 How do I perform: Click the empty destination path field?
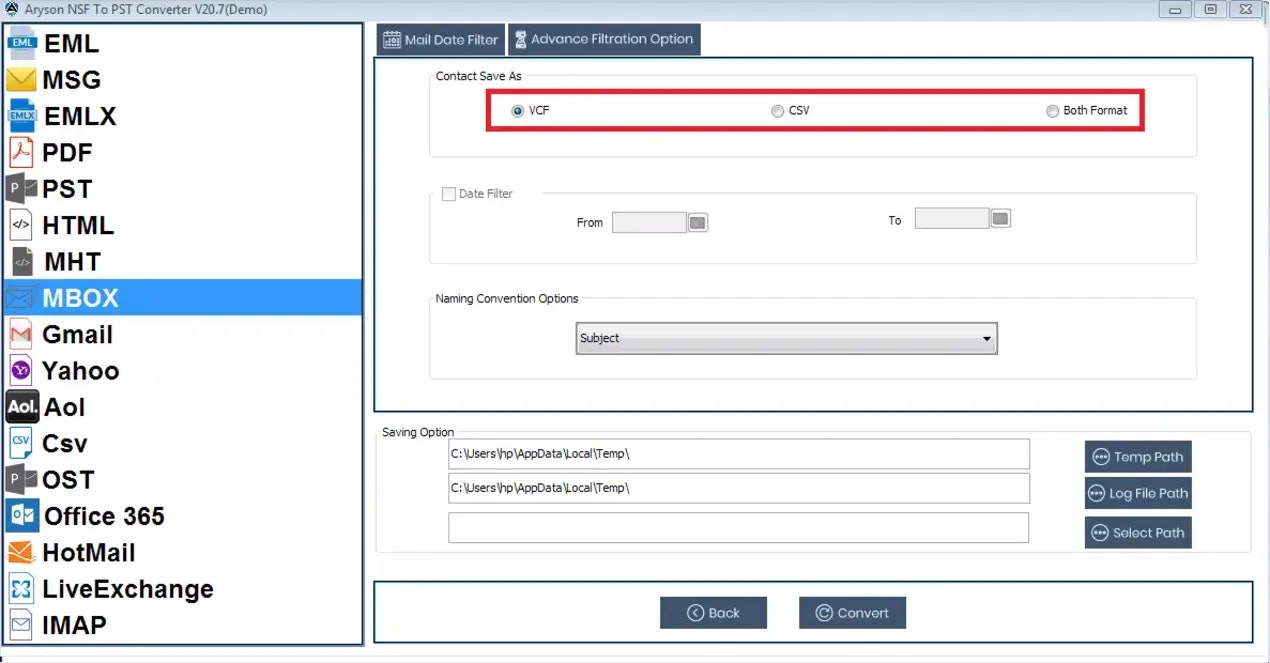pyautogui.click(x=738, y=527)
